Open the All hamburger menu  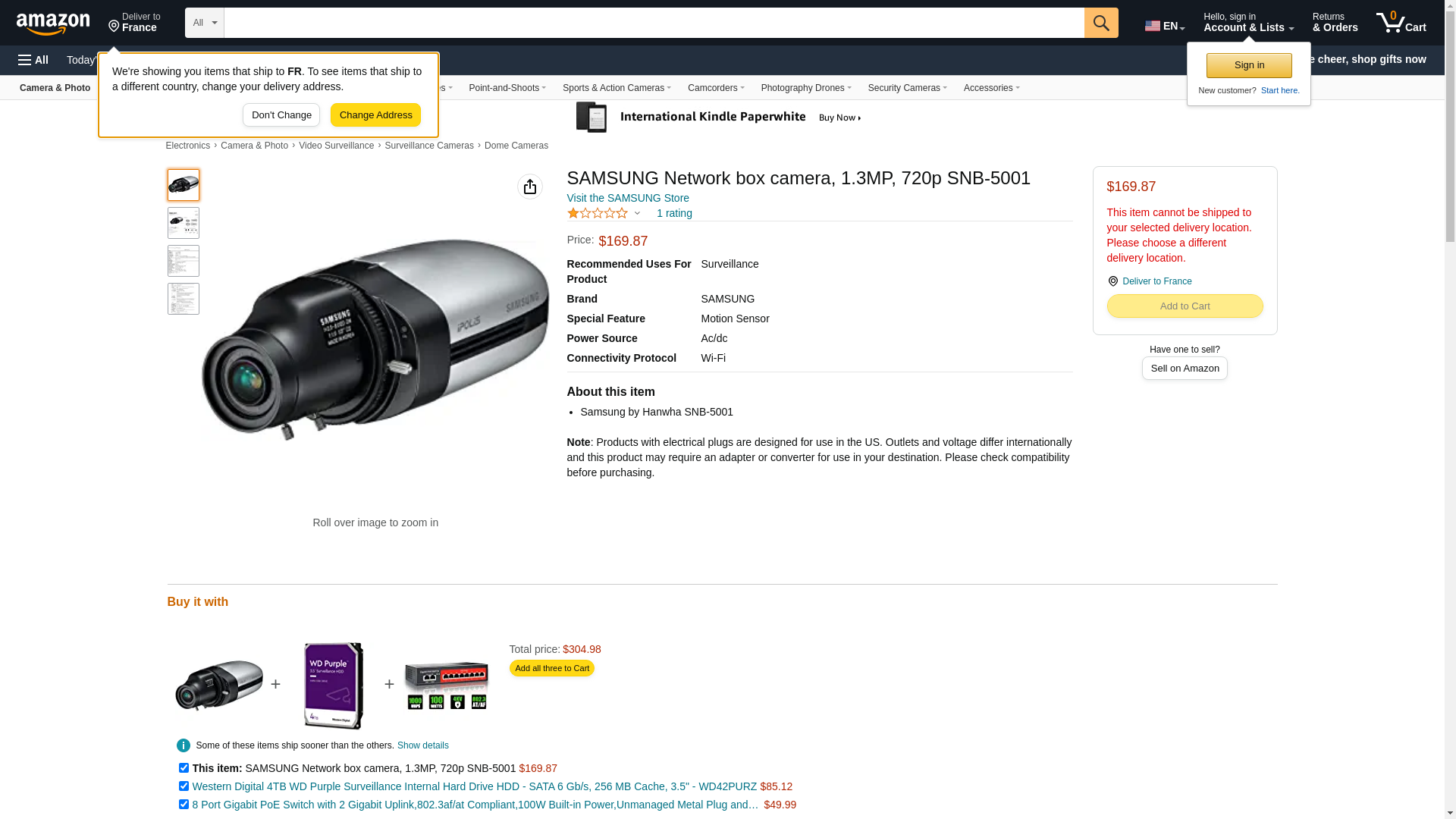click(x=33, y=60)
